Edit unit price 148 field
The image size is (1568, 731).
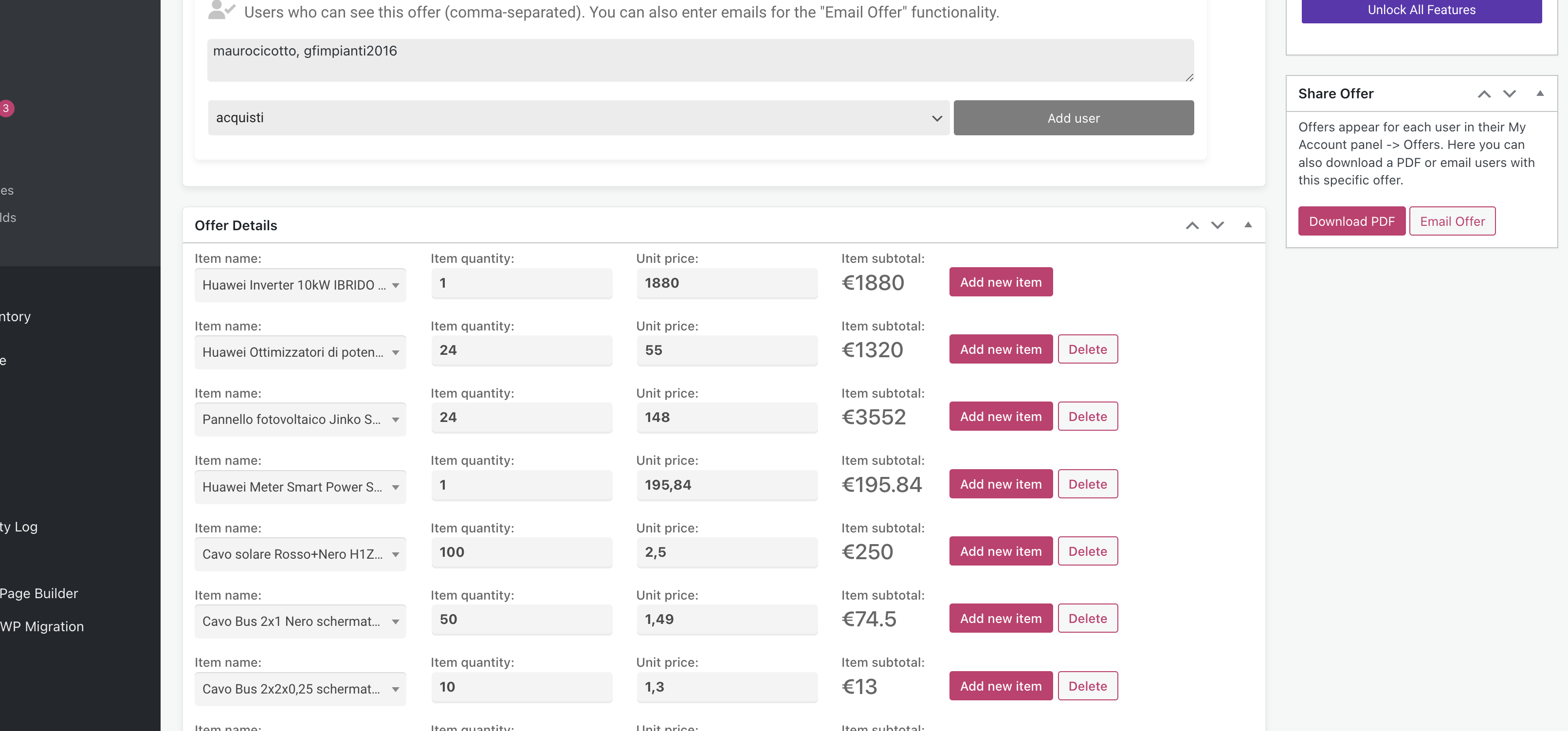[x=727, y=418]
